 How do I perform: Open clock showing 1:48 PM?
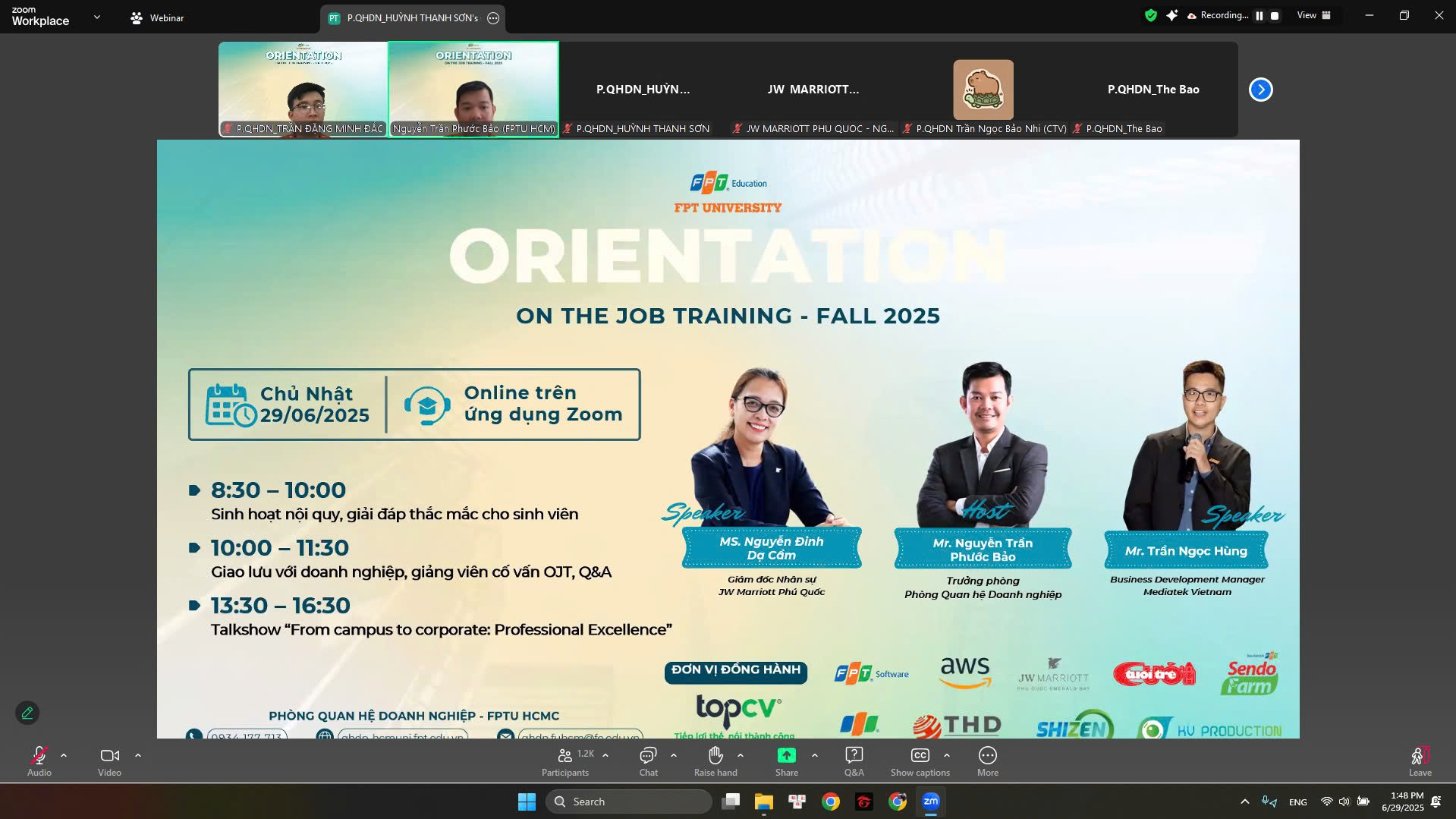click(1402, 802)
